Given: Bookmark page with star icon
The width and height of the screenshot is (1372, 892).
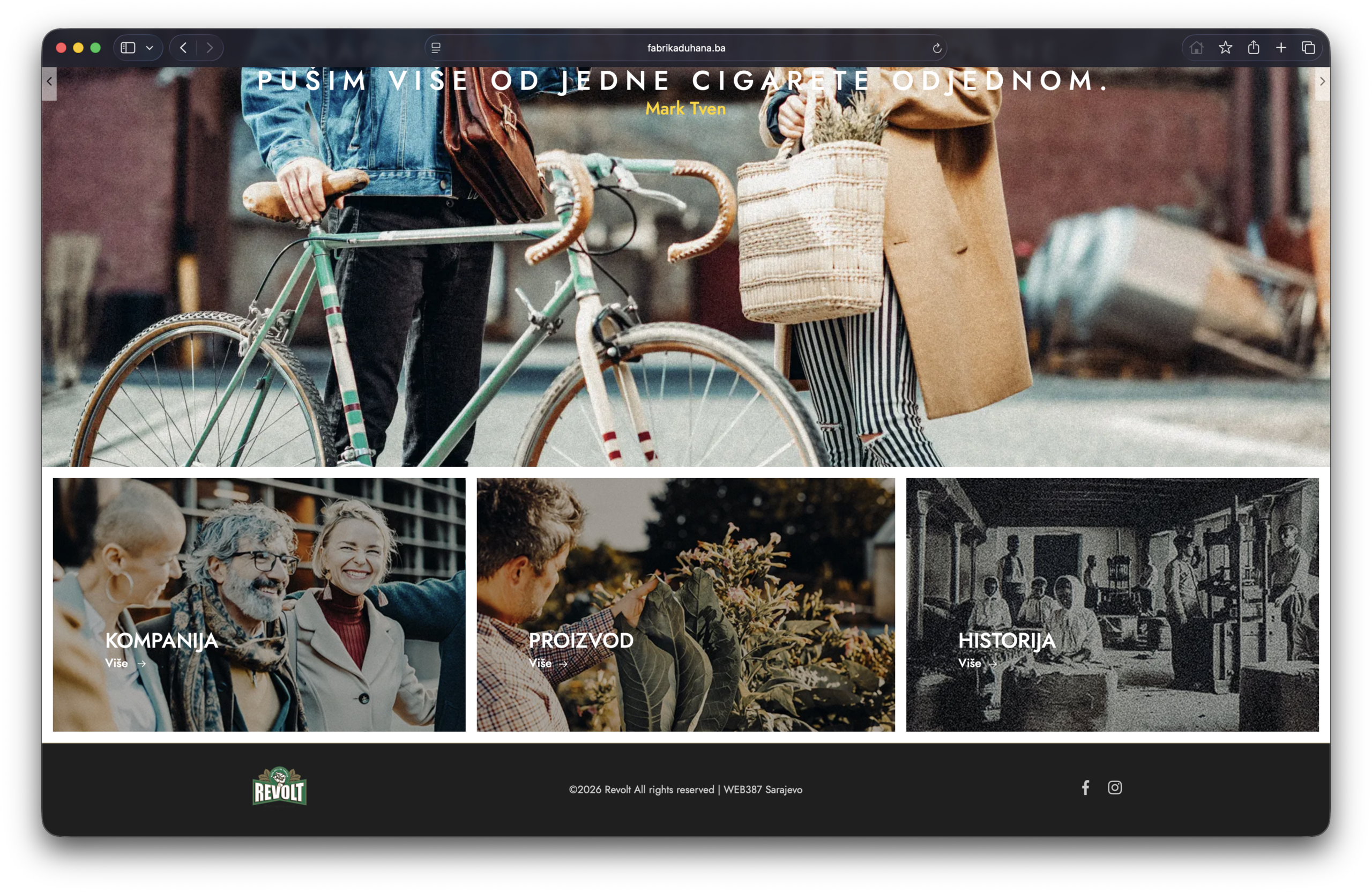Looking at the screenshot, I should 1225,48.
